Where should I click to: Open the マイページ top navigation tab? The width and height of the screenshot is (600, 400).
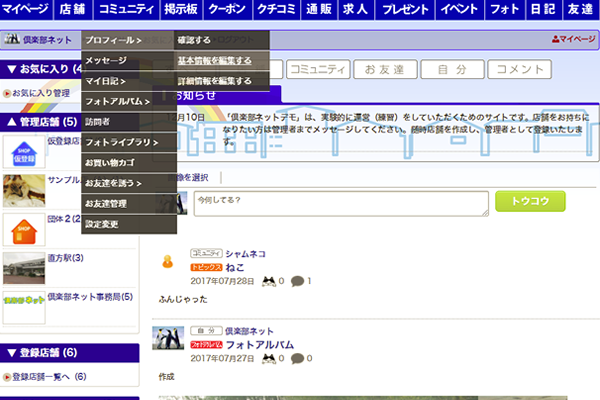26,9
